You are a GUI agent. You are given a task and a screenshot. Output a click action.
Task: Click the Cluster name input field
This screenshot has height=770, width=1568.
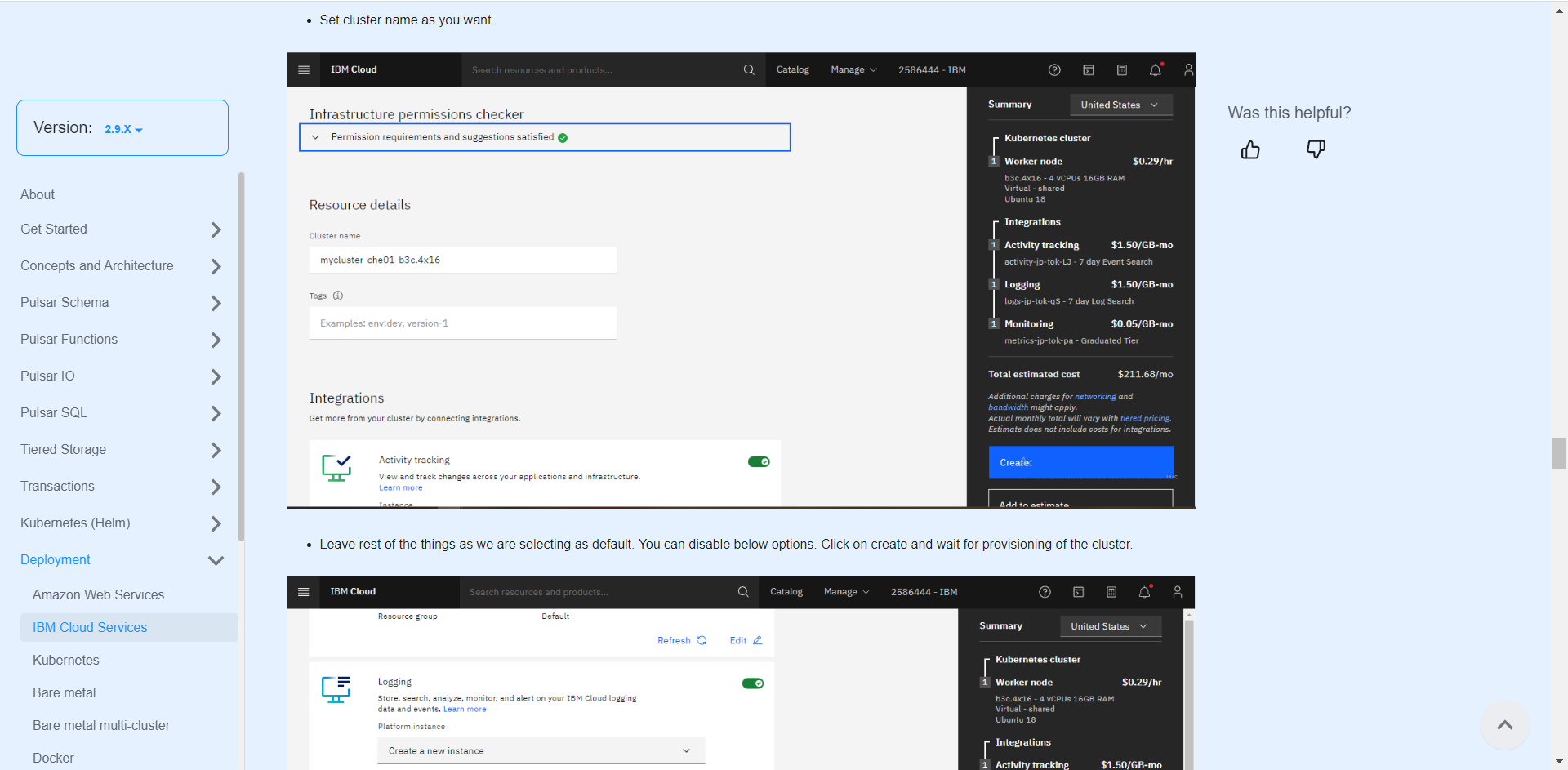click(462, 260)
